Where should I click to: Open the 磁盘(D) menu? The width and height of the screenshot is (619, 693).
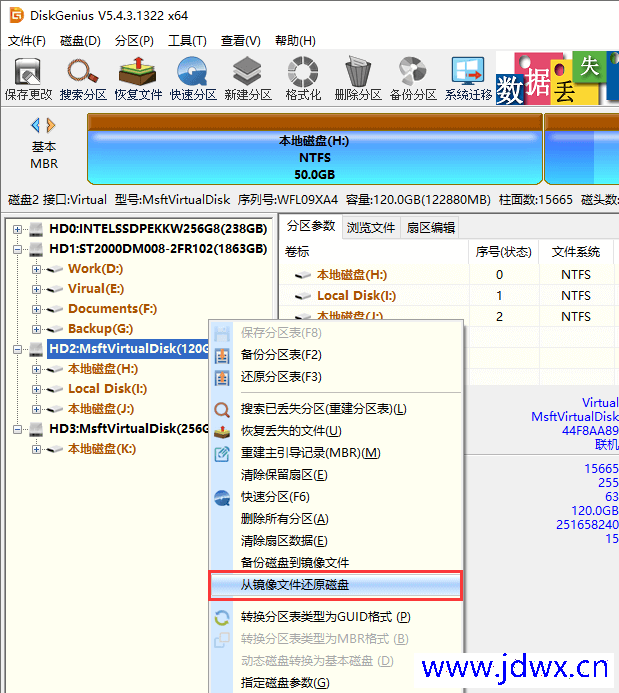point(80,41)
